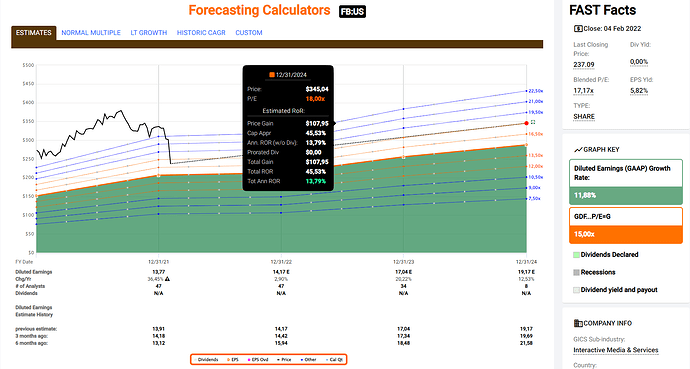Click the Div Yld value 0,00%

pyautogui.click(x=639, y=62)
